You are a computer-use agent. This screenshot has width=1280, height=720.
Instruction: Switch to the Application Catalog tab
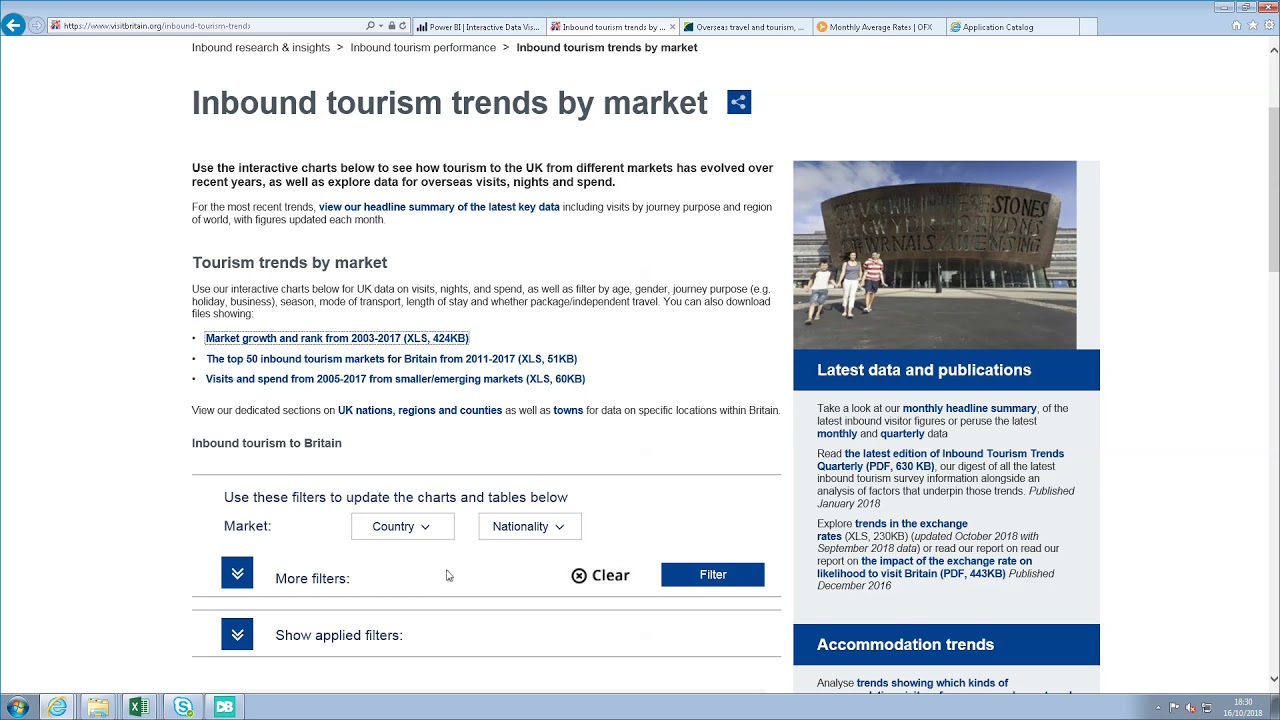click(x=1012, y=27)
